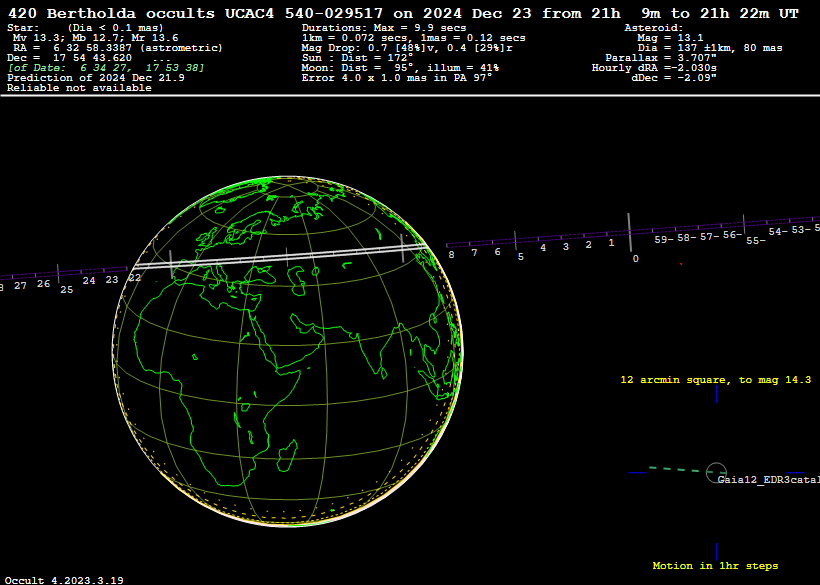Click the asteroid 'Mag = 13.1' value

coord(670,38)
